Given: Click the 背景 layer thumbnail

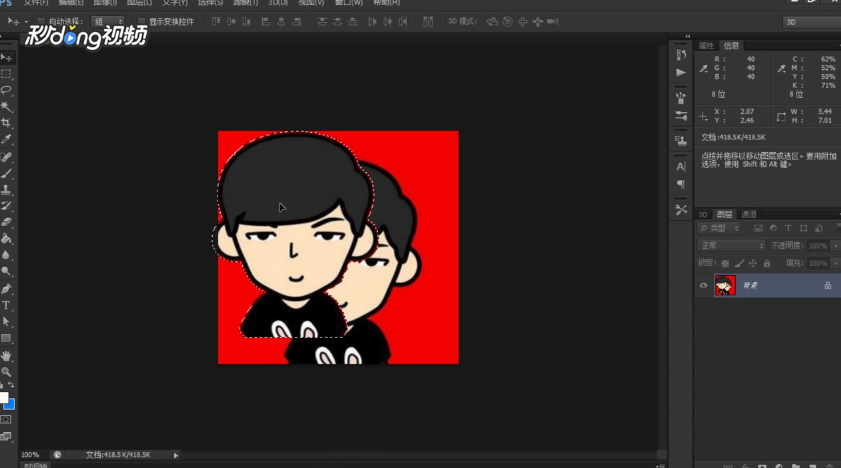Looking at the screenshot, I should pos(725,285).
